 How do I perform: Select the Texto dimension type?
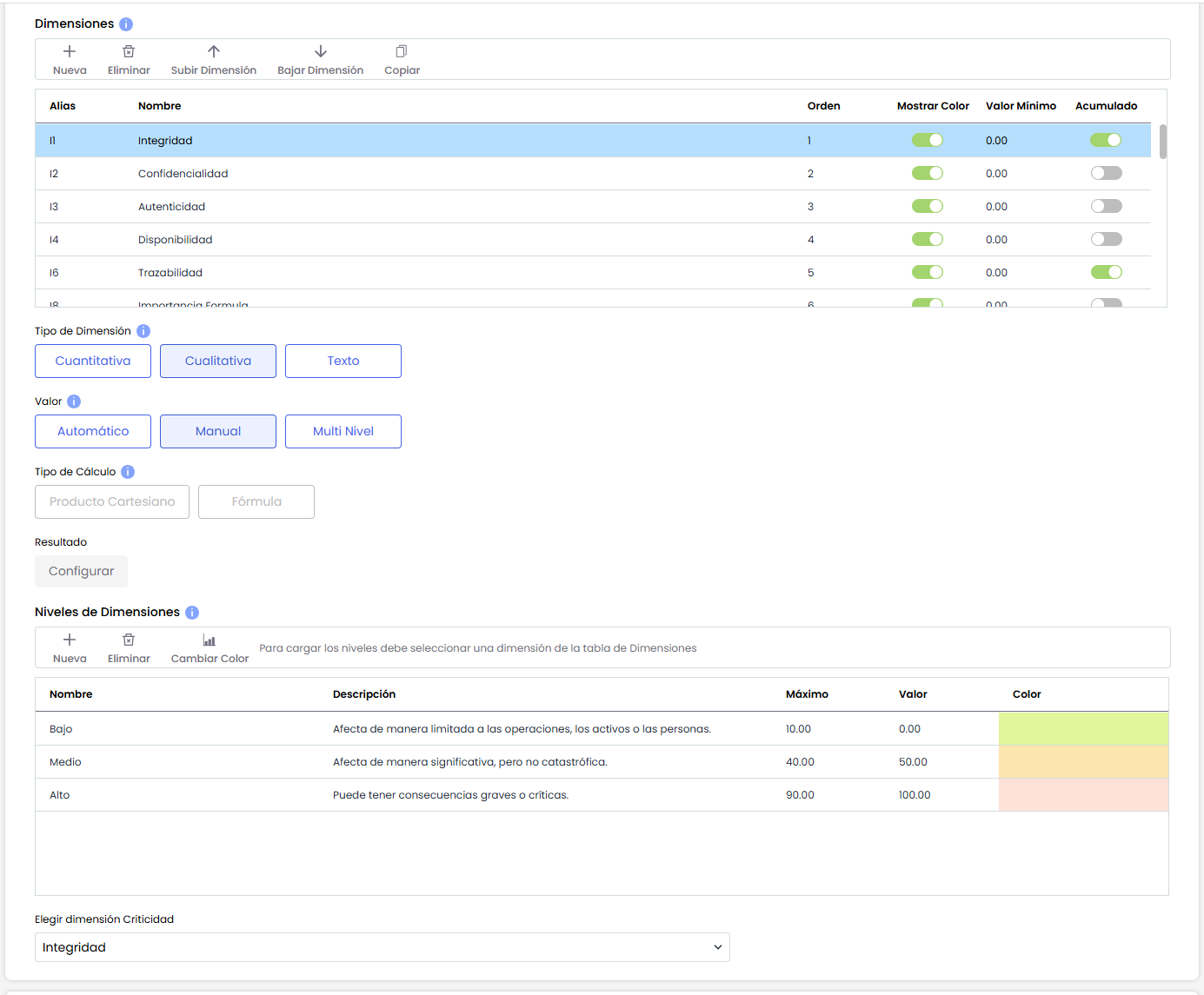click(343, 362)
